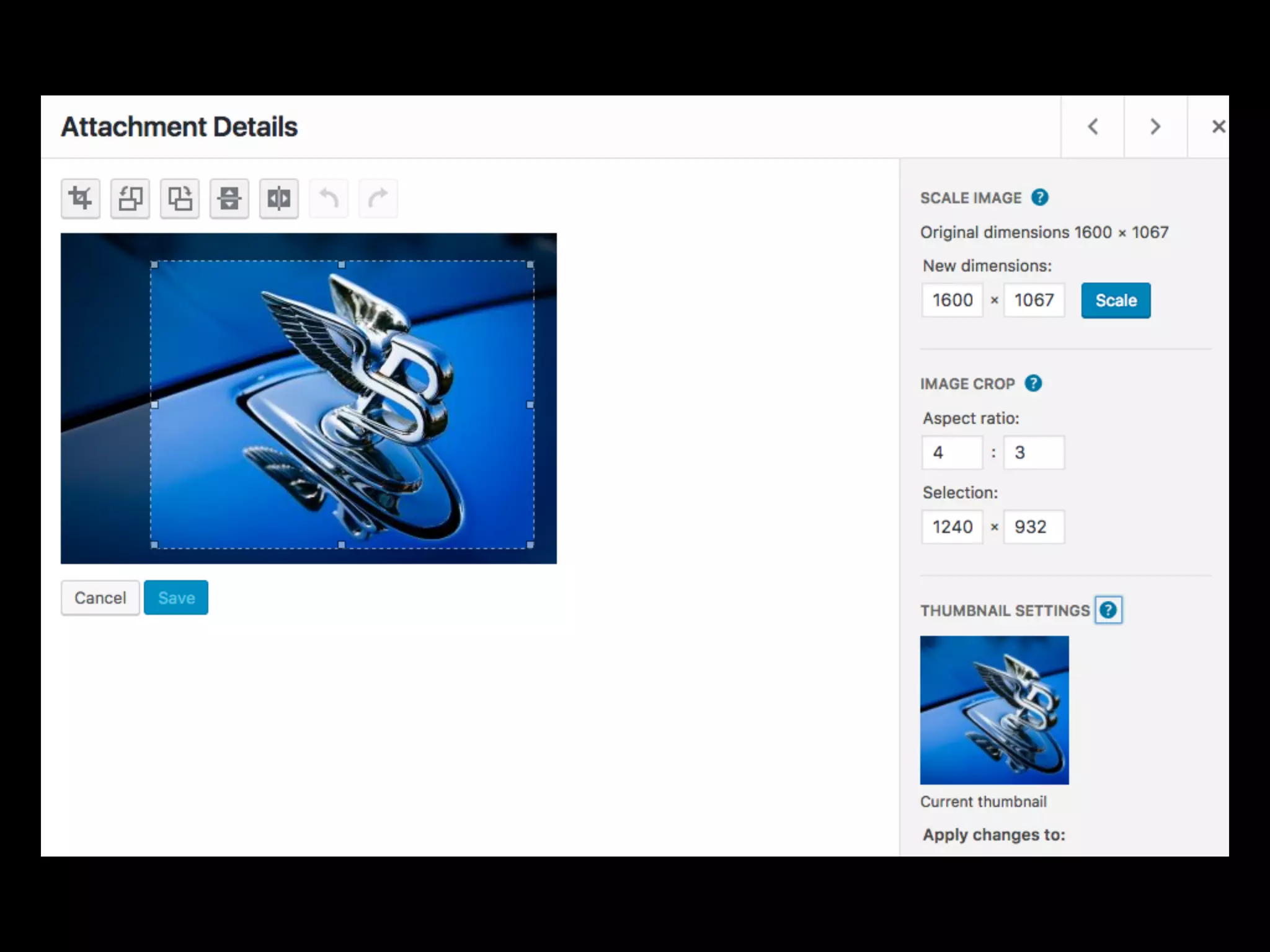
Task: Click aspect ratio width field 4
Action: pos(952,452)
